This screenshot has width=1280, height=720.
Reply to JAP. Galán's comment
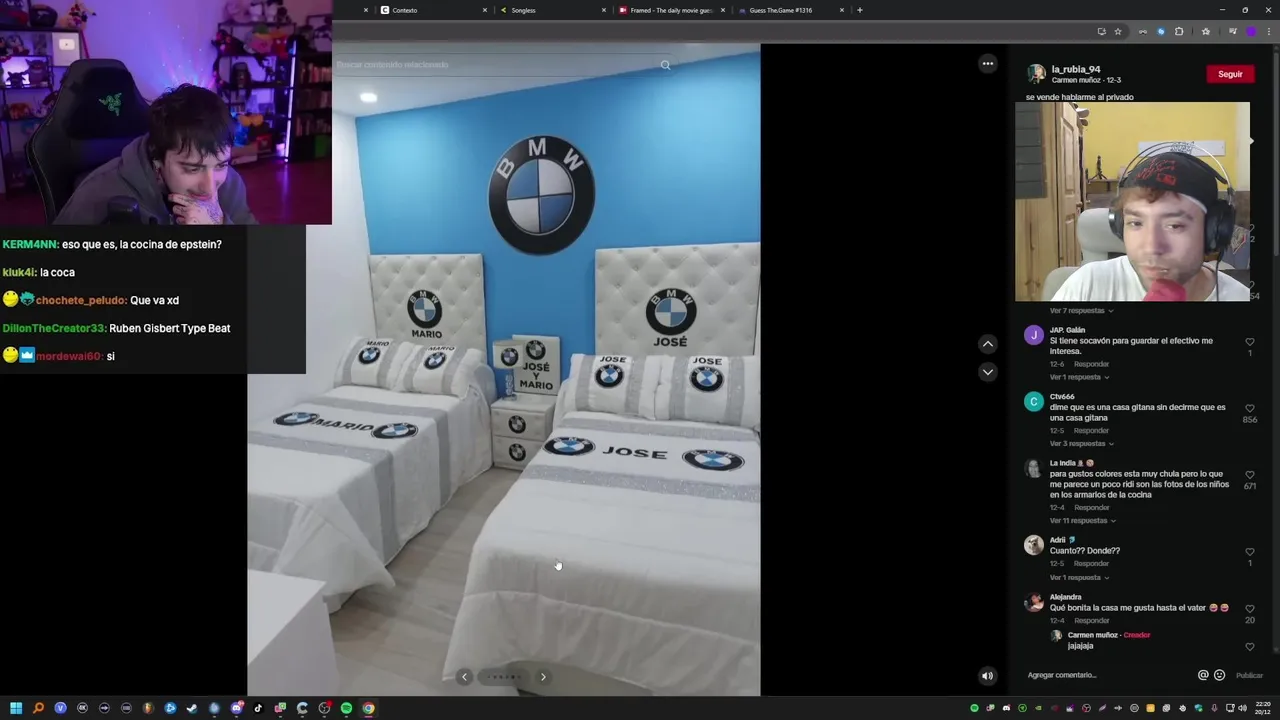click(x=1091, y=364)
